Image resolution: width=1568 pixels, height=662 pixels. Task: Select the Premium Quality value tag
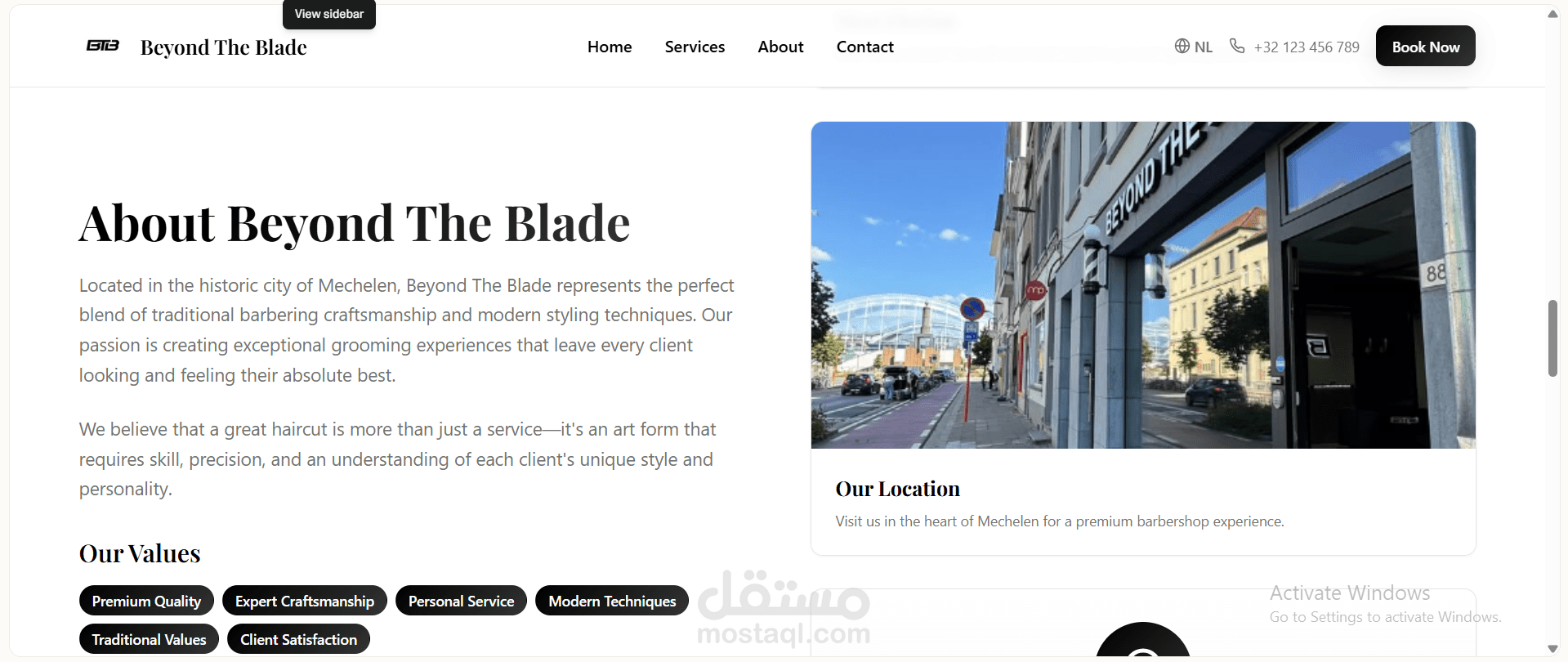146,601
